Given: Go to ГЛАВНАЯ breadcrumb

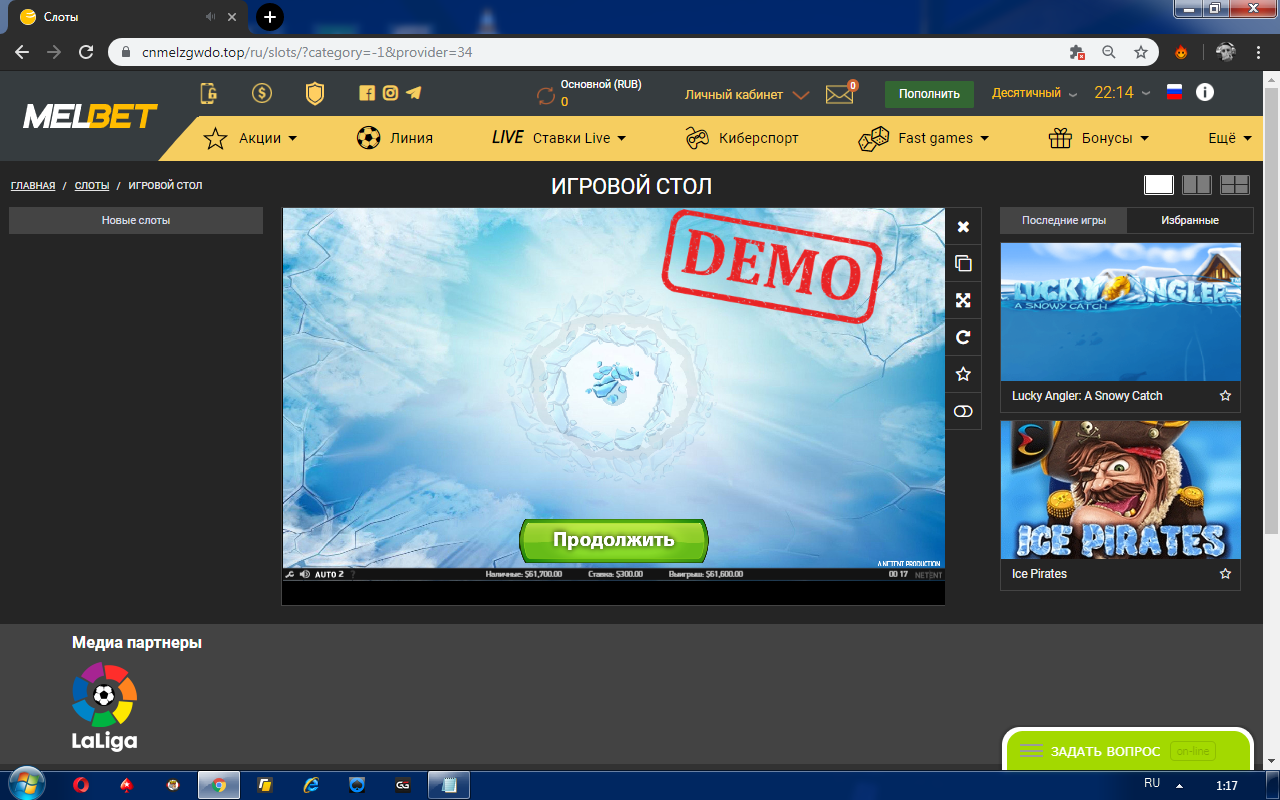Looking at the screenshot, I should coord(33,186).
